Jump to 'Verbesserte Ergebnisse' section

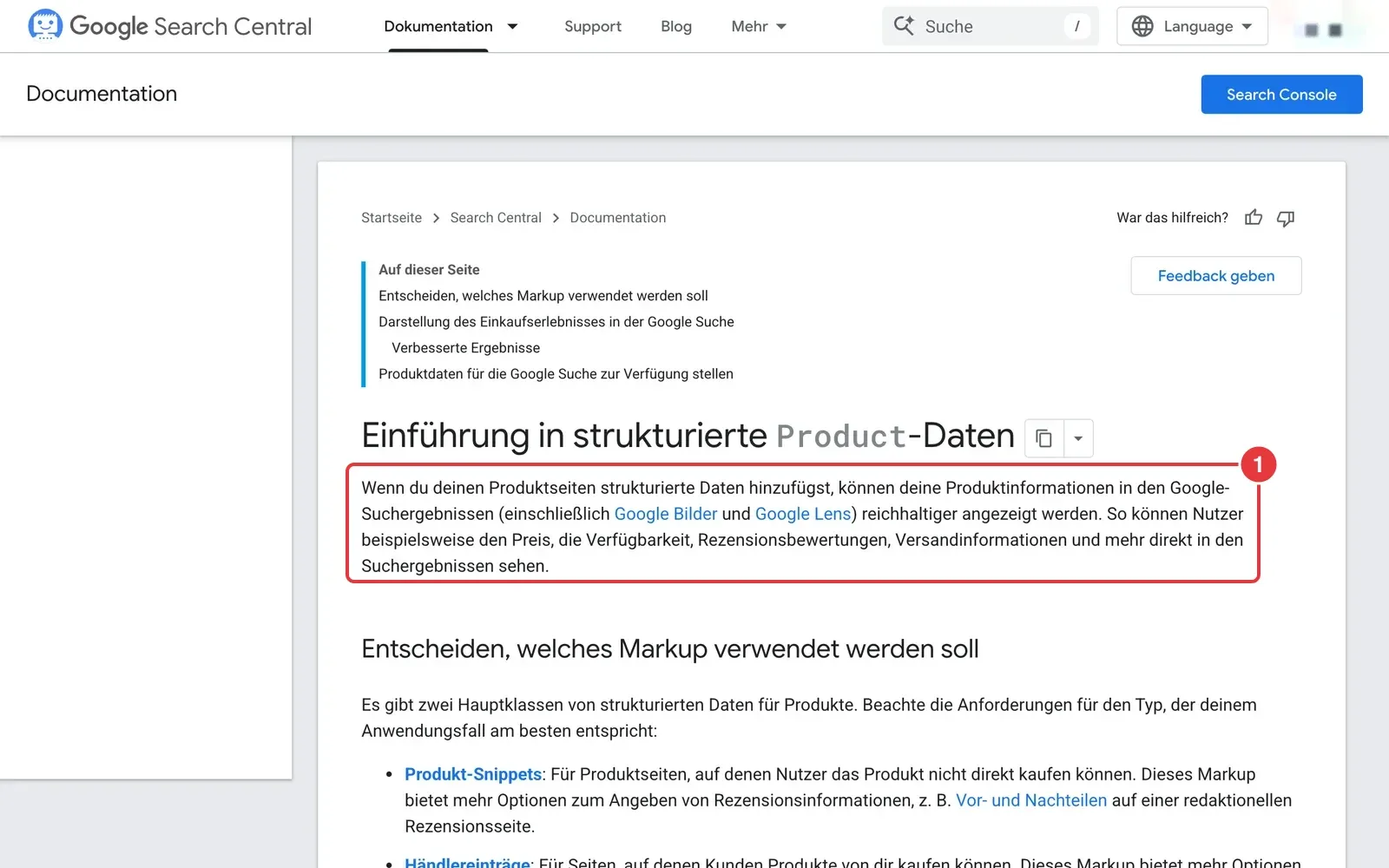tap(466, 348)
